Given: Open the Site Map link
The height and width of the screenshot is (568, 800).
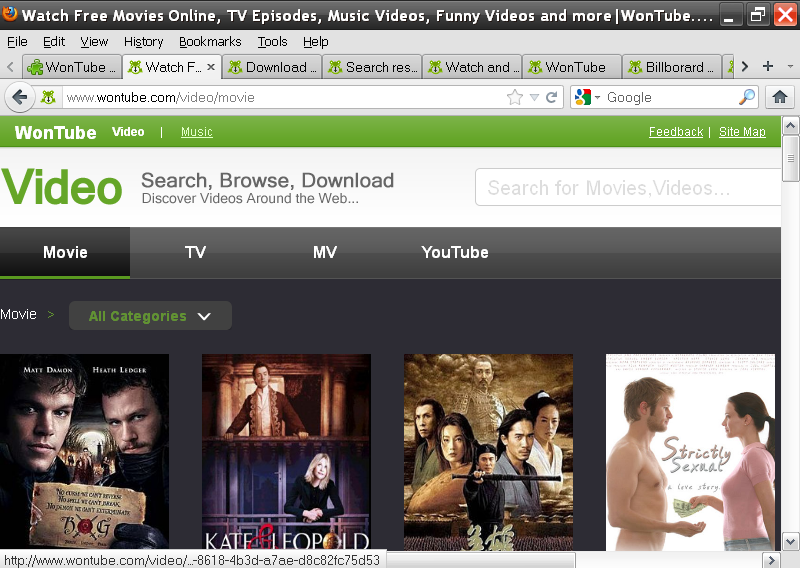Looking at the screenshot, I should [742, 132].
